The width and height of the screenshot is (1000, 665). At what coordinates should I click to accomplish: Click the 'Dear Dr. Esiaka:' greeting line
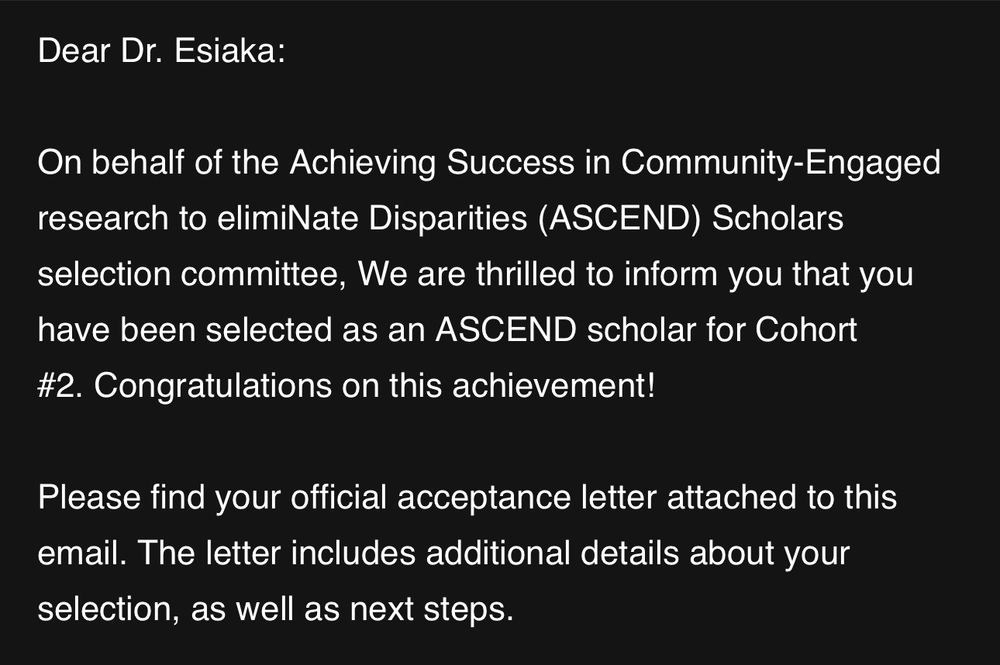[x=161, y=50]
